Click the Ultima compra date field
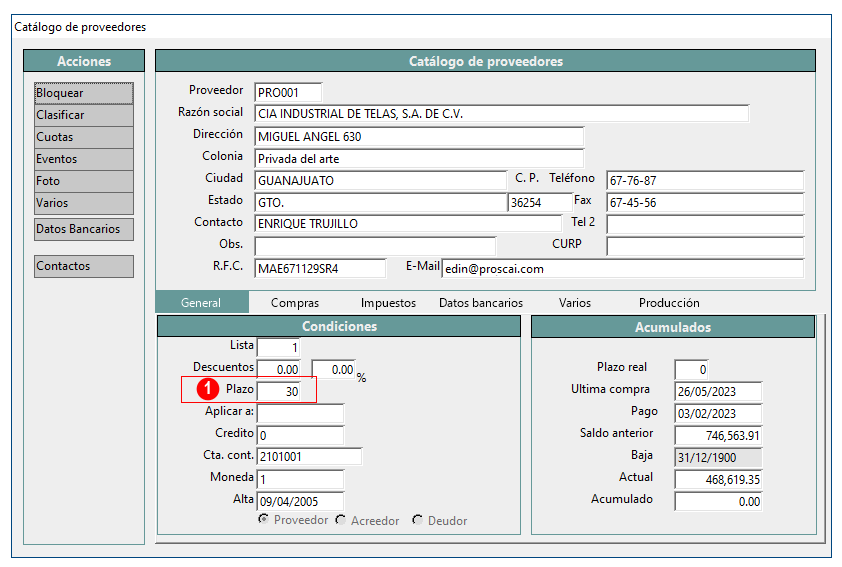The width and height of the screenshot is (842, 567). (718, 391)
